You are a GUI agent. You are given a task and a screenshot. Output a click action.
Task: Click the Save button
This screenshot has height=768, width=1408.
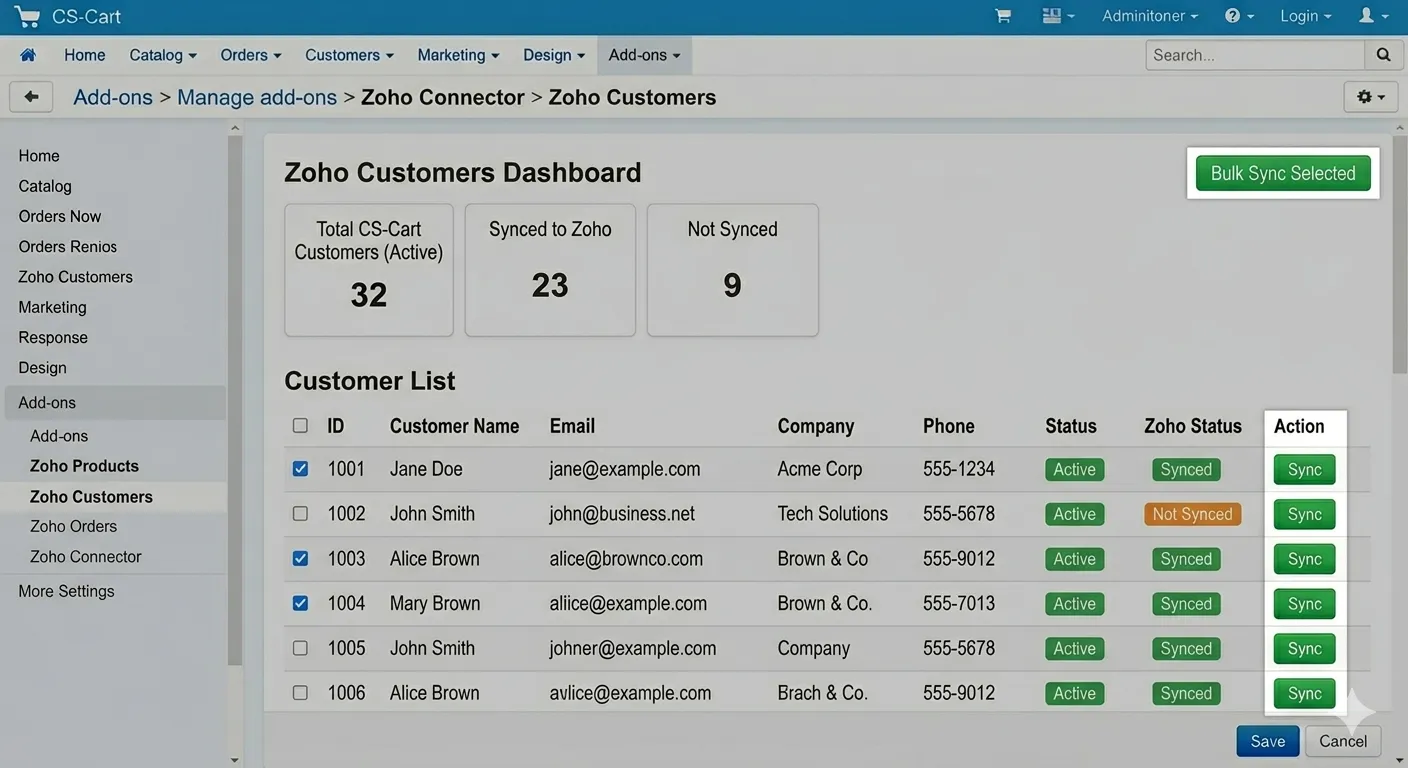pyautogui.click(x=1268, y=741)
